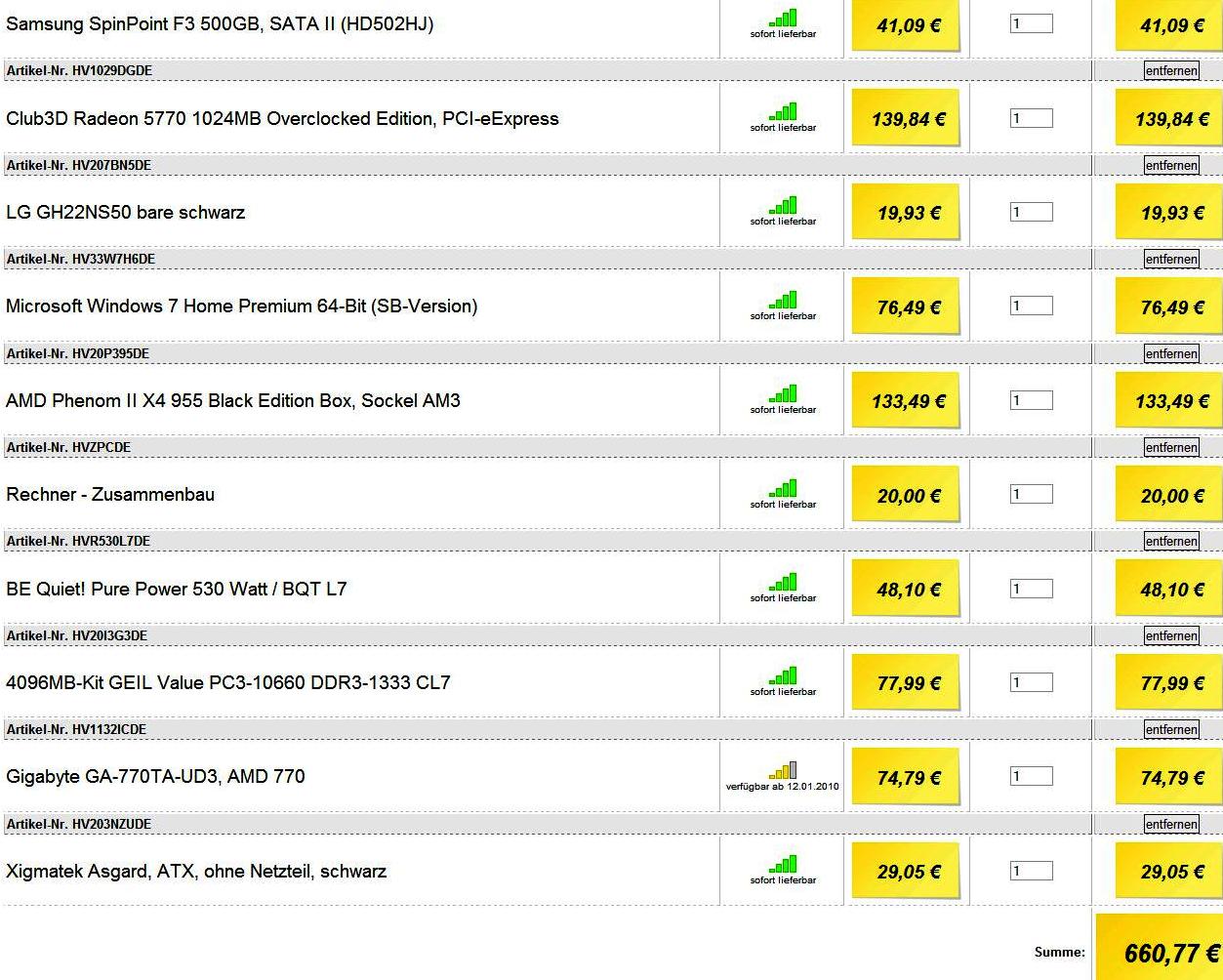The width and height of the screenshot is (1223, 980).
Task: Click the text Artikel-Nr. HV203NZUDE
Action: 79,824
